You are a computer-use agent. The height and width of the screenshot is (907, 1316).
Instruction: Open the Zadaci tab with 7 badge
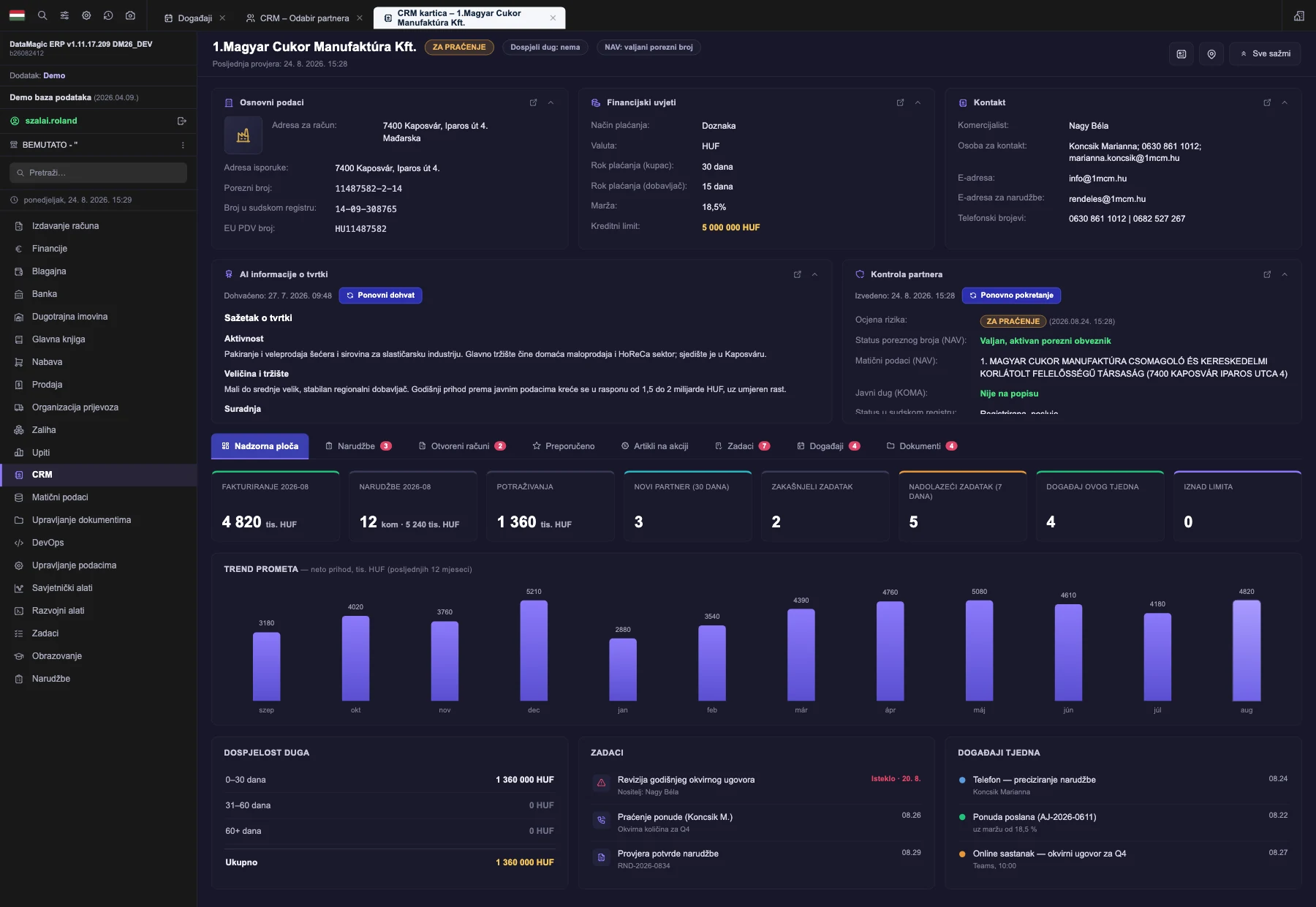point(742,446)
